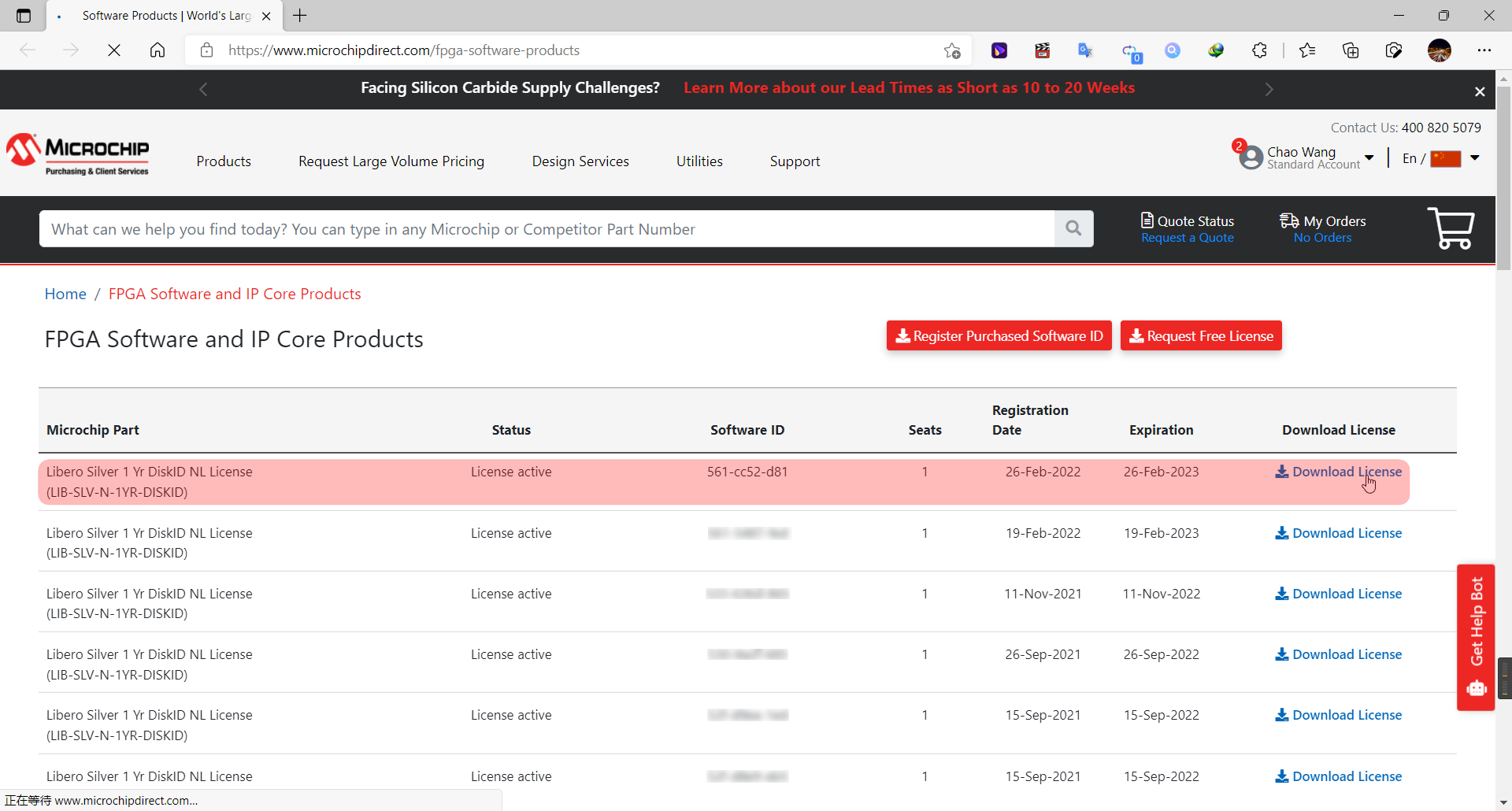Click the browser profile picture

1440,50
